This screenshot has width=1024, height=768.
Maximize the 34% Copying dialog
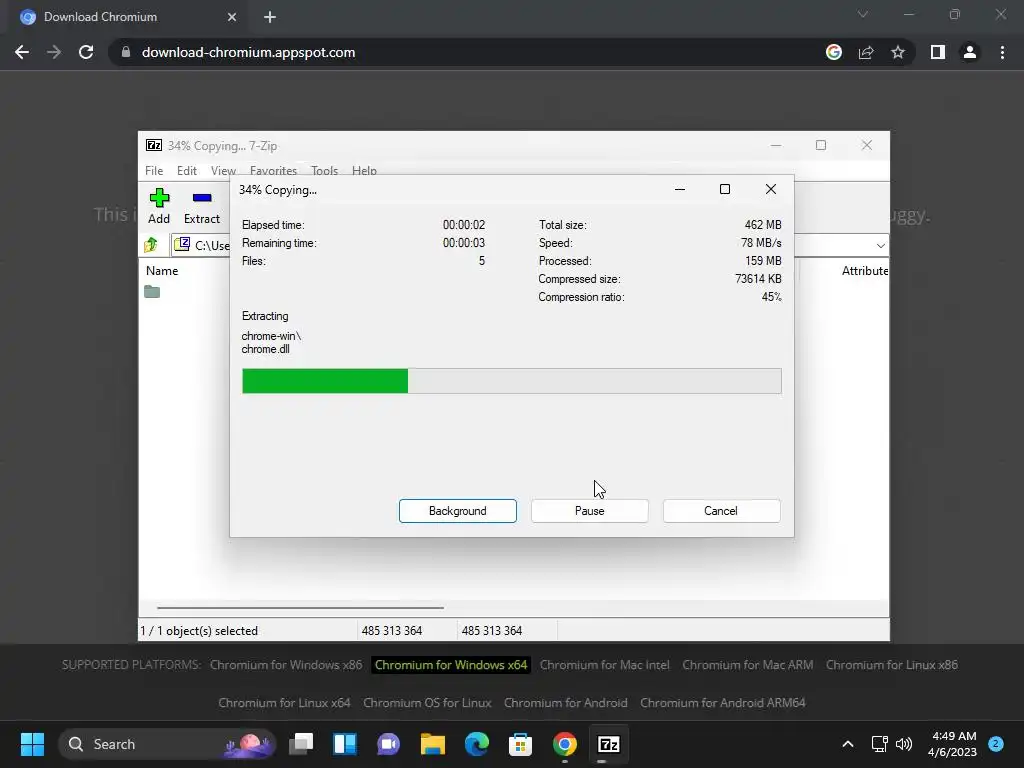[x=725, y=189]
